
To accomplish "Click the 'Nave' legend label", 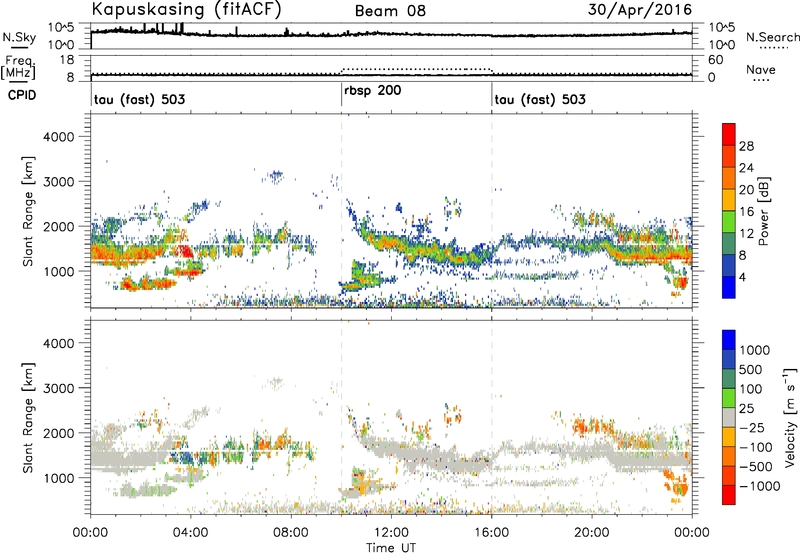I will click(761, 69).
